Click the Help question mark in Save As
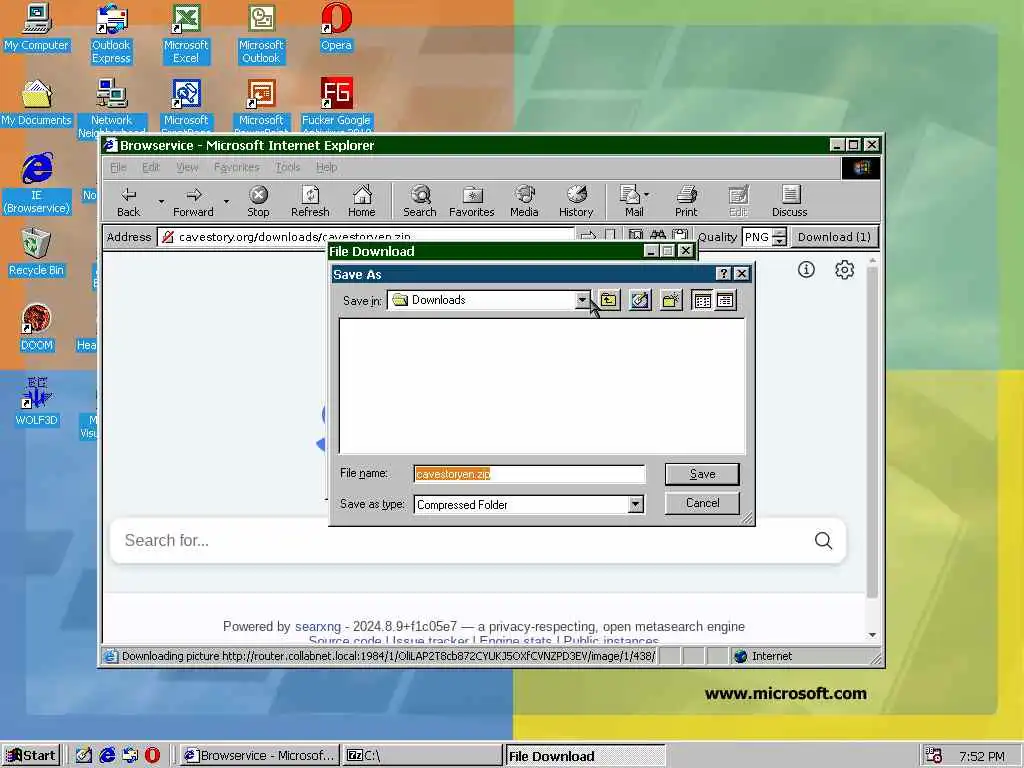 723,274
